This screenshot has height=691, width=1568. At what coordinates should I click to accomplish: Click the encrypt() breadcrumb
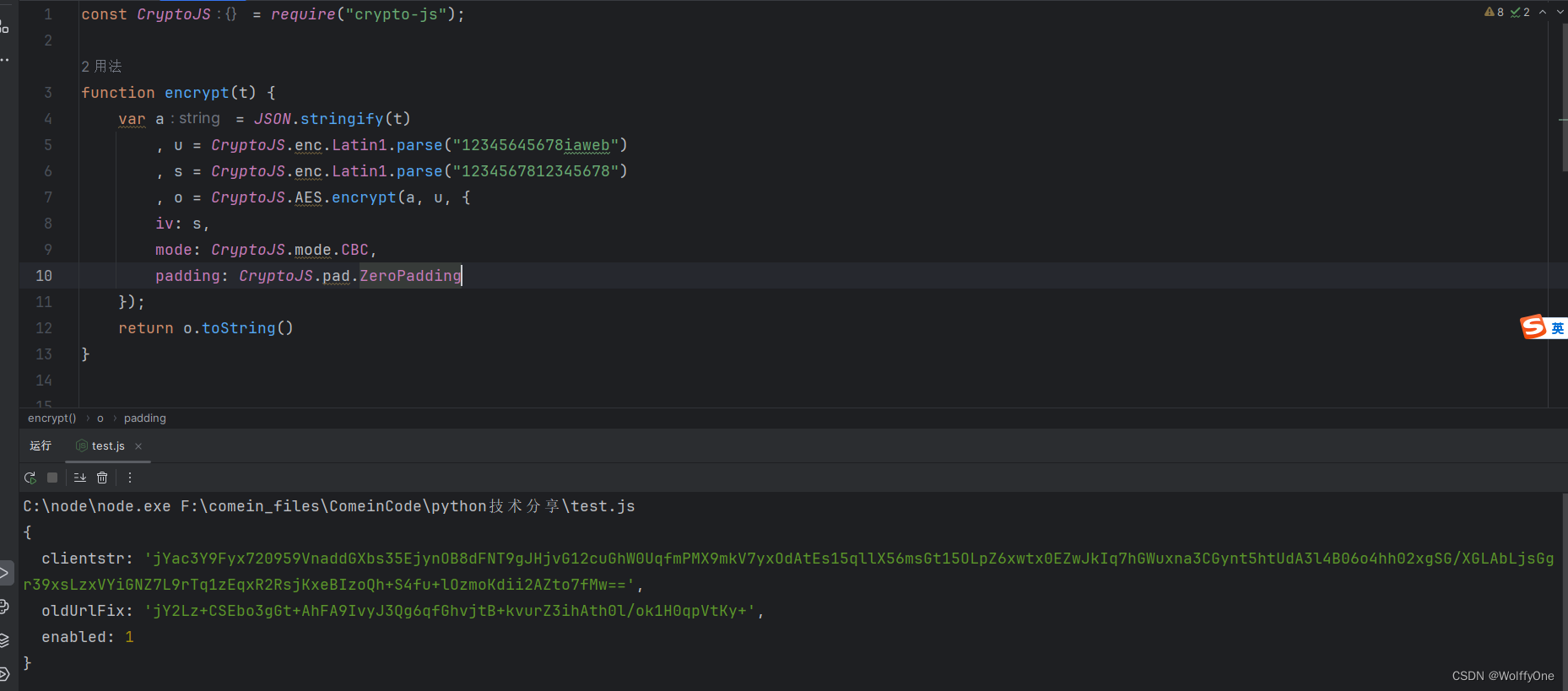[51, 418]
